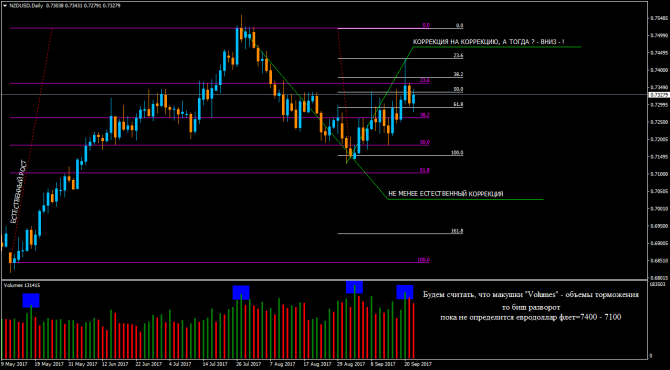Click the 12 Jun 2017 date label
Viewport: 670px width, 370px height.
coord(115,364)
